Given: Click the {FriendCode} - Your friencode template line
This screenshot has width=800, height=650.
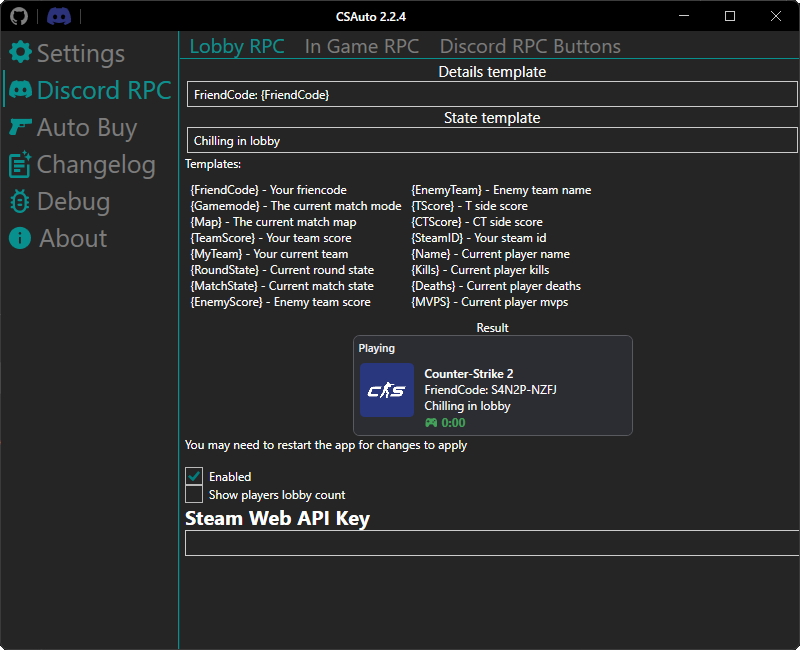Looking at the screenshot, I should tap(268, 190).
